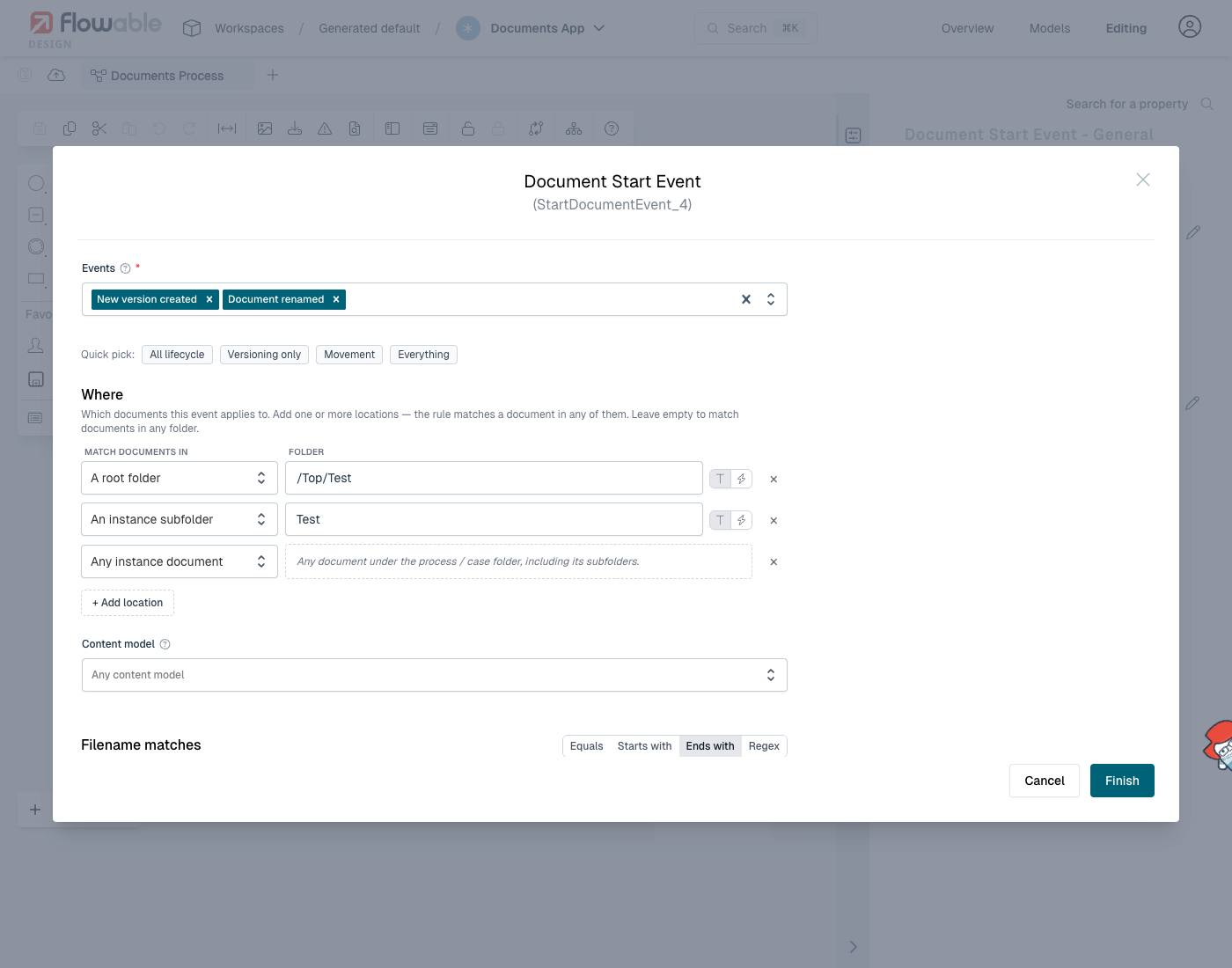
Task: Open the 'Generated default' breadcrumb
Action: point(370,28)
